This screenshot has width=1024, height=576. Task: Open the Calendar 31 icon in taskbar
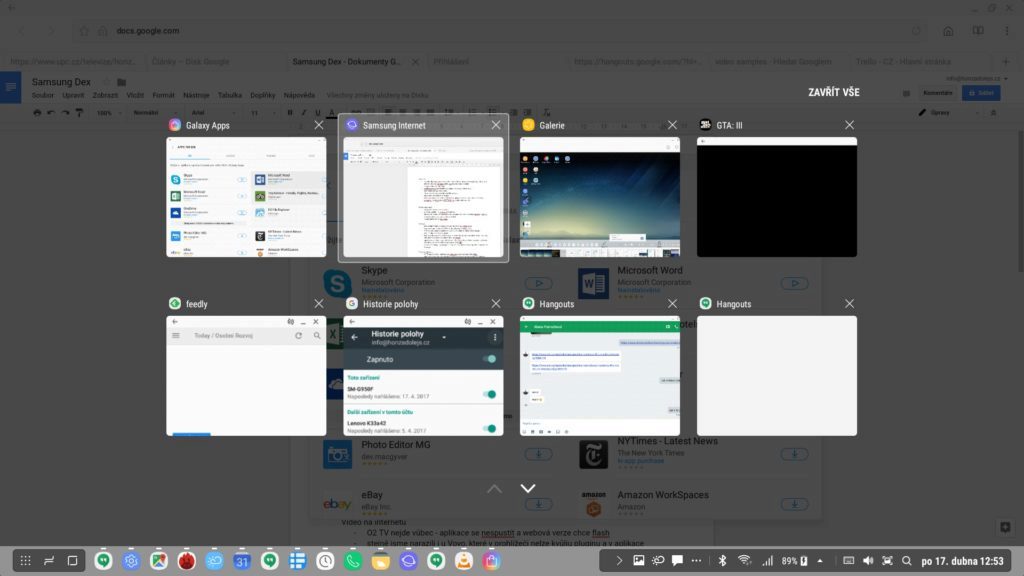[242, 561]
